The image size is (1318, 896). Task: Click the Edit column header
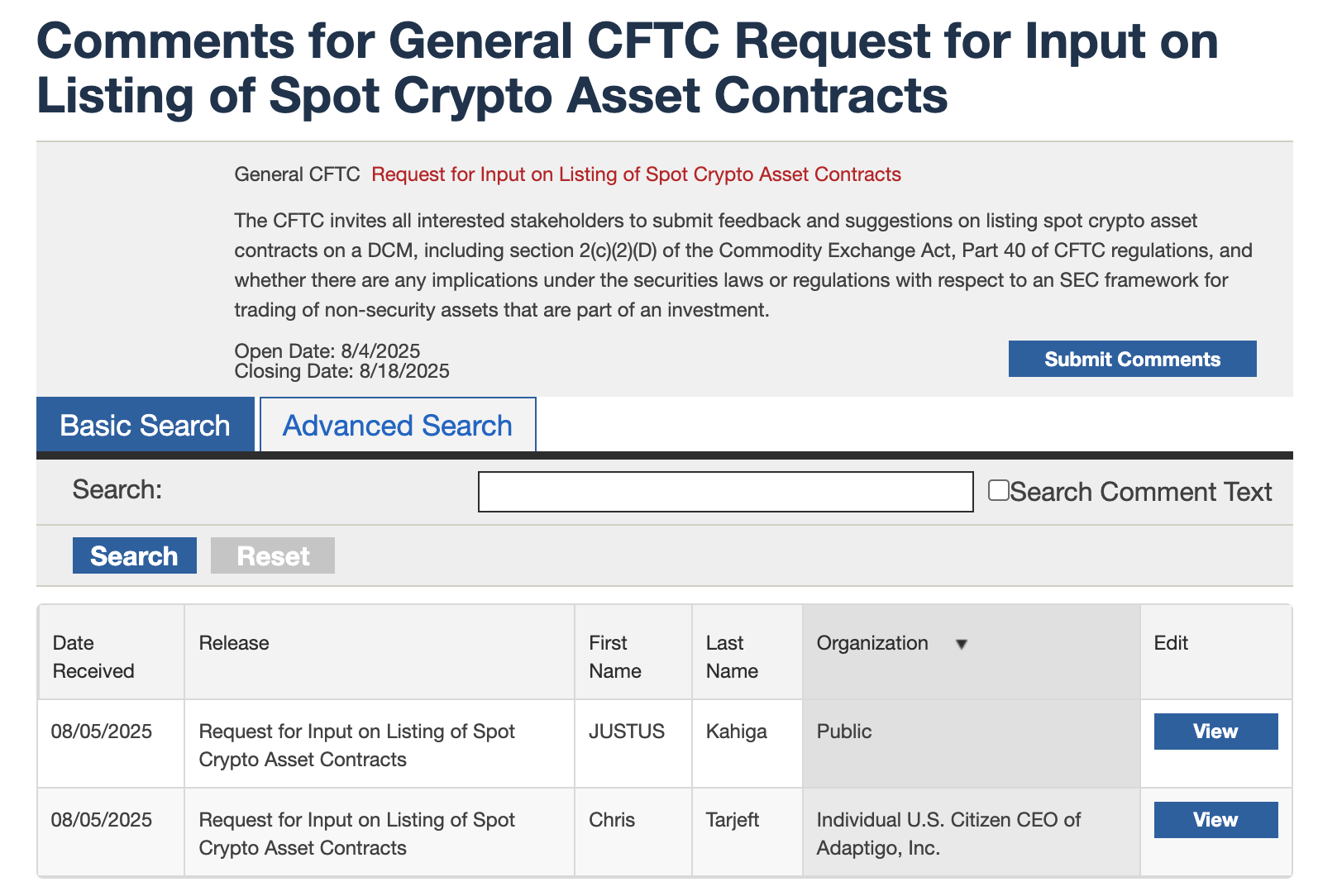coord(1171,643)
